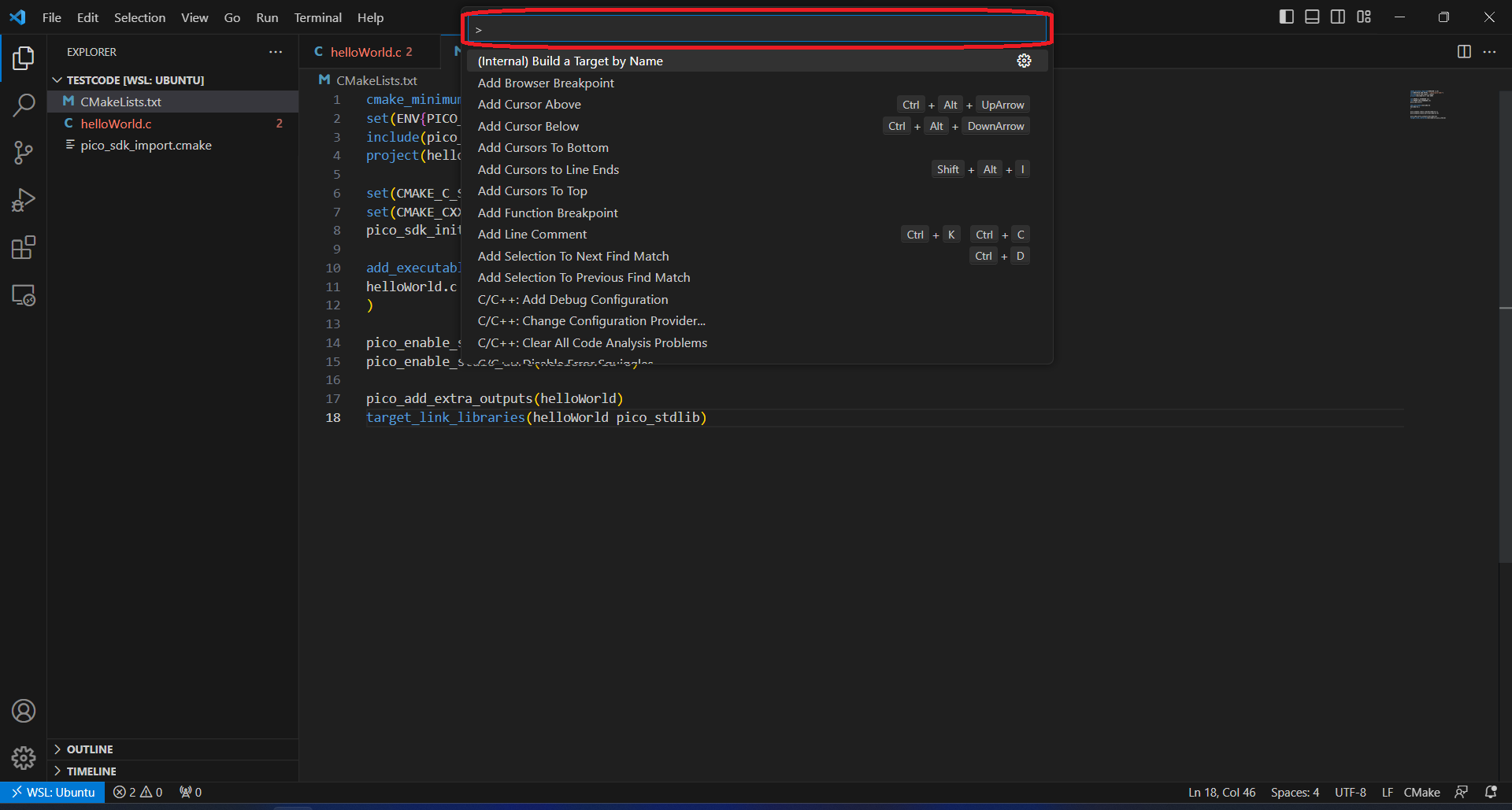This screenshot has height=810, width=1512.
Task: Expand the TIMELINE section
Action: (x=91, y=771)
